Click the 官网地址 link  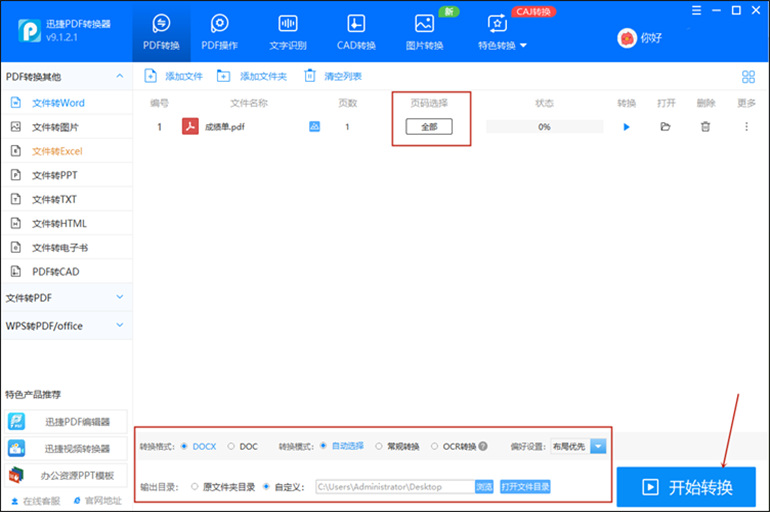pos(97,501)
